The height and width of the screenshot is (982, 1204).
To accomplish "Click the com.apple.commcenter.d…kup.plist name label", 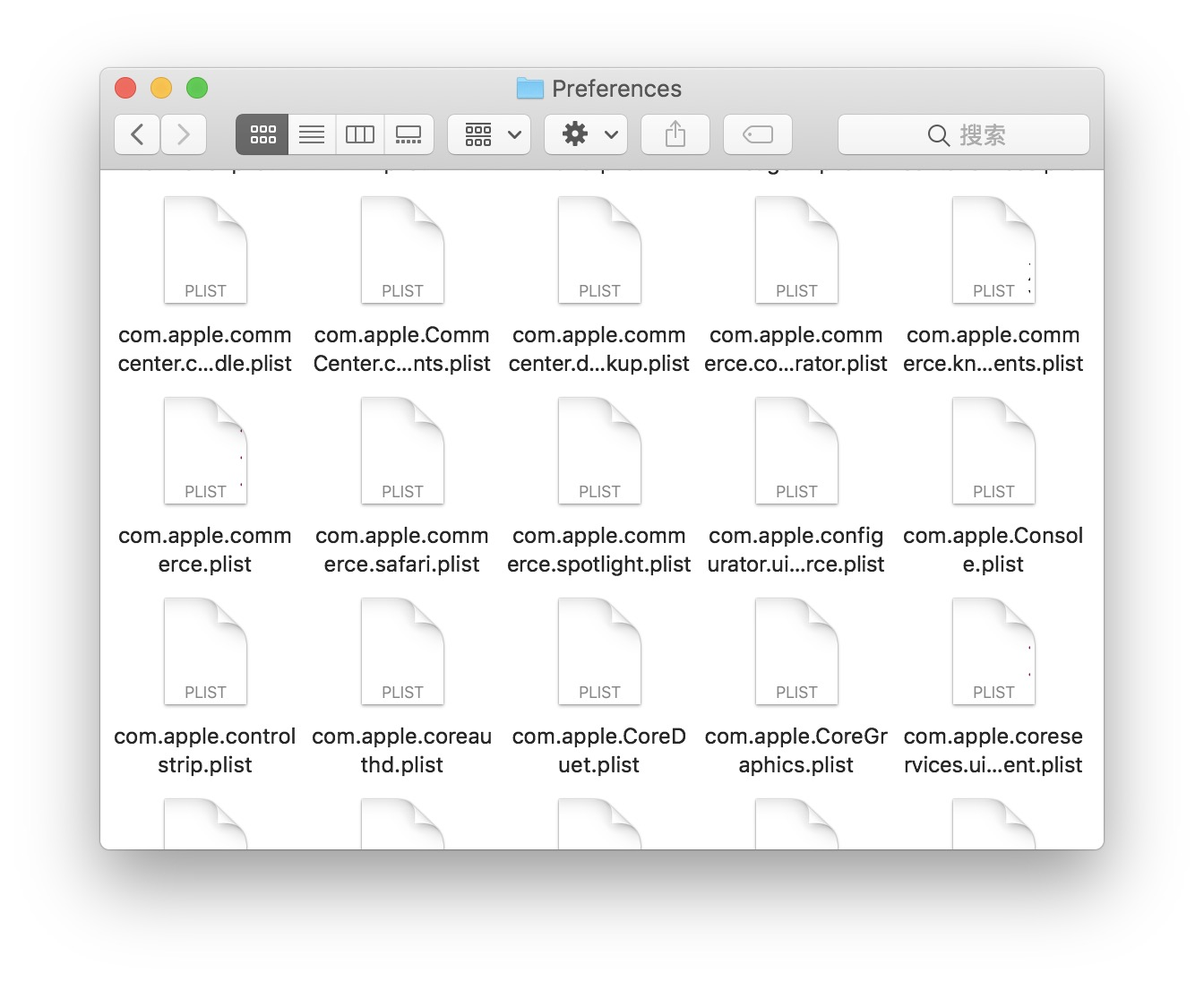I will [x=599, y=349].
